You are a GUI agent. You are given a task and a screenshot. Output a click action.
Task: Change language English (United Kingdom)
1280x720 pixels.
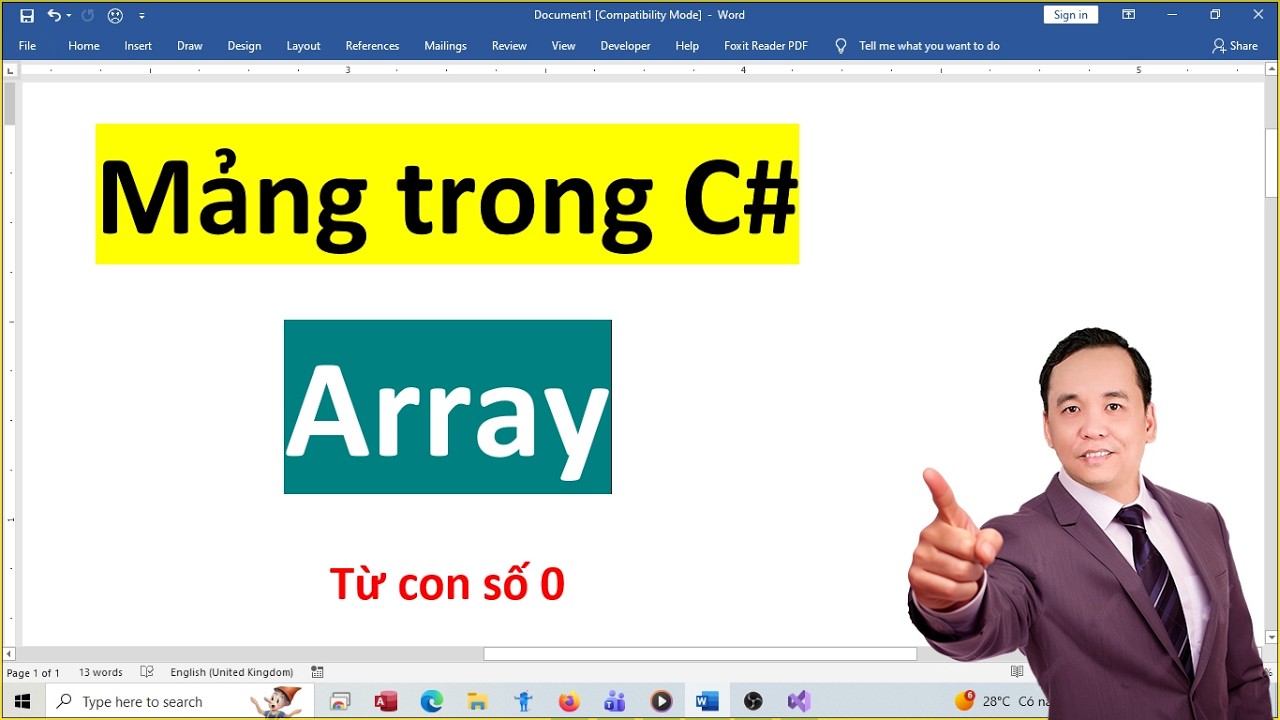tap(232, 673)
